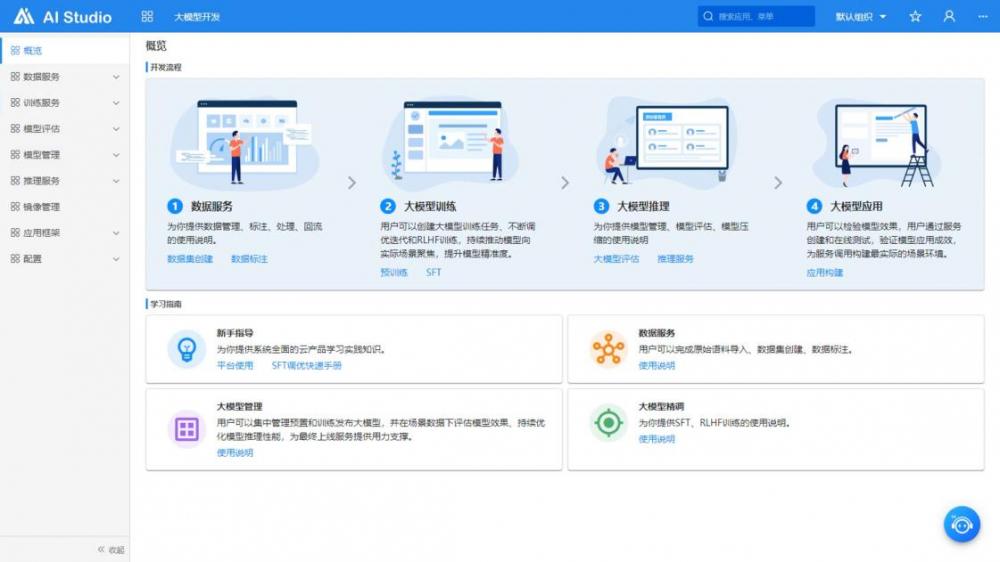Expand the 配置 sidebar menu
1000x562 pixels.
[x=64, y=259]
